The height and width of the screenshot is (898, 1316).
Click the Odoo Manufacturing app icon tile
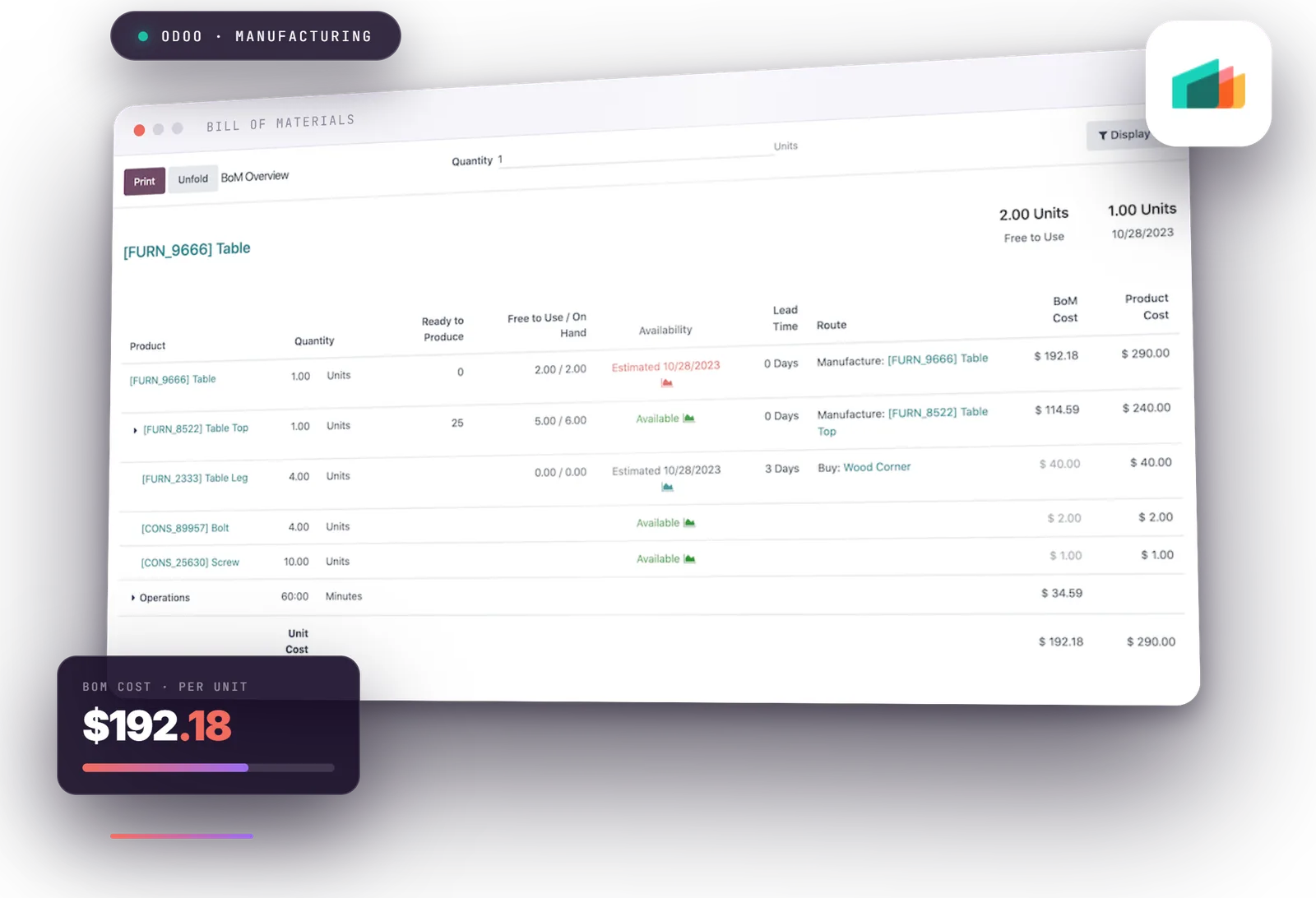[x=1208, y=84]
